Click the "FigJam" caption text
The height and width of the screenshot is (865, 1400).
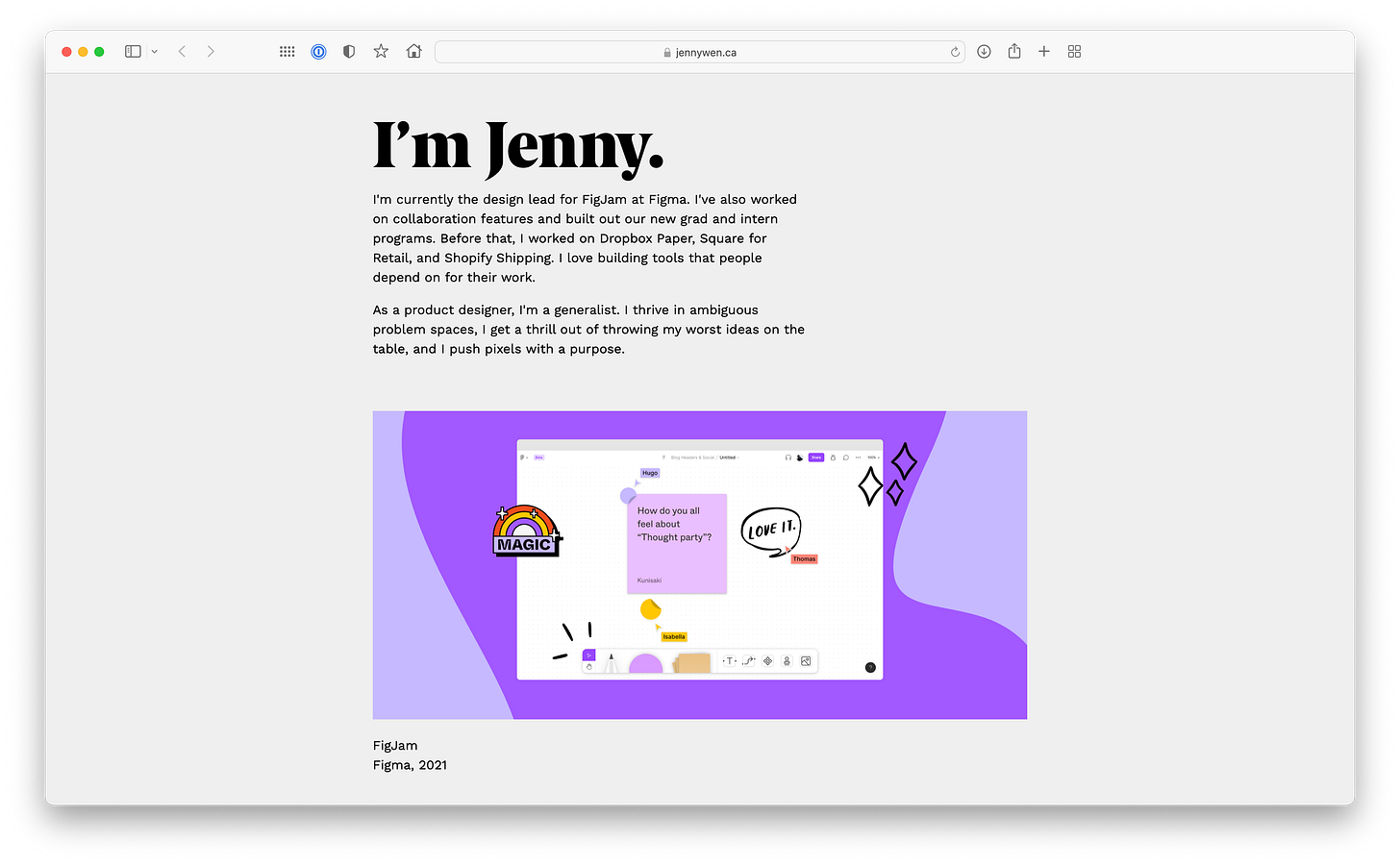coord(395,746)
